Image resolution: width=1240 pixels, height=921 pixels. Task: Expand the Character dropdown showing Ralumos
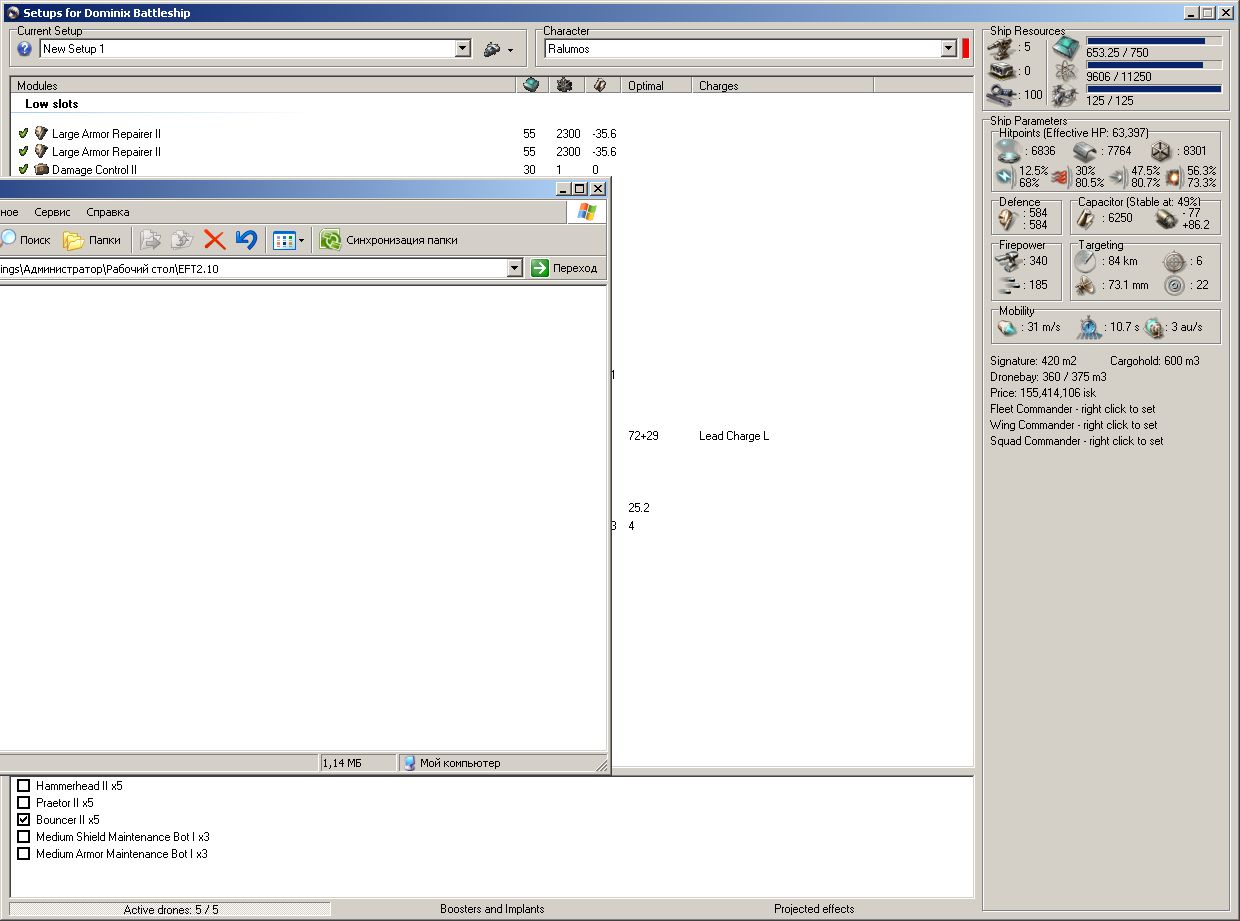point(949,48)
